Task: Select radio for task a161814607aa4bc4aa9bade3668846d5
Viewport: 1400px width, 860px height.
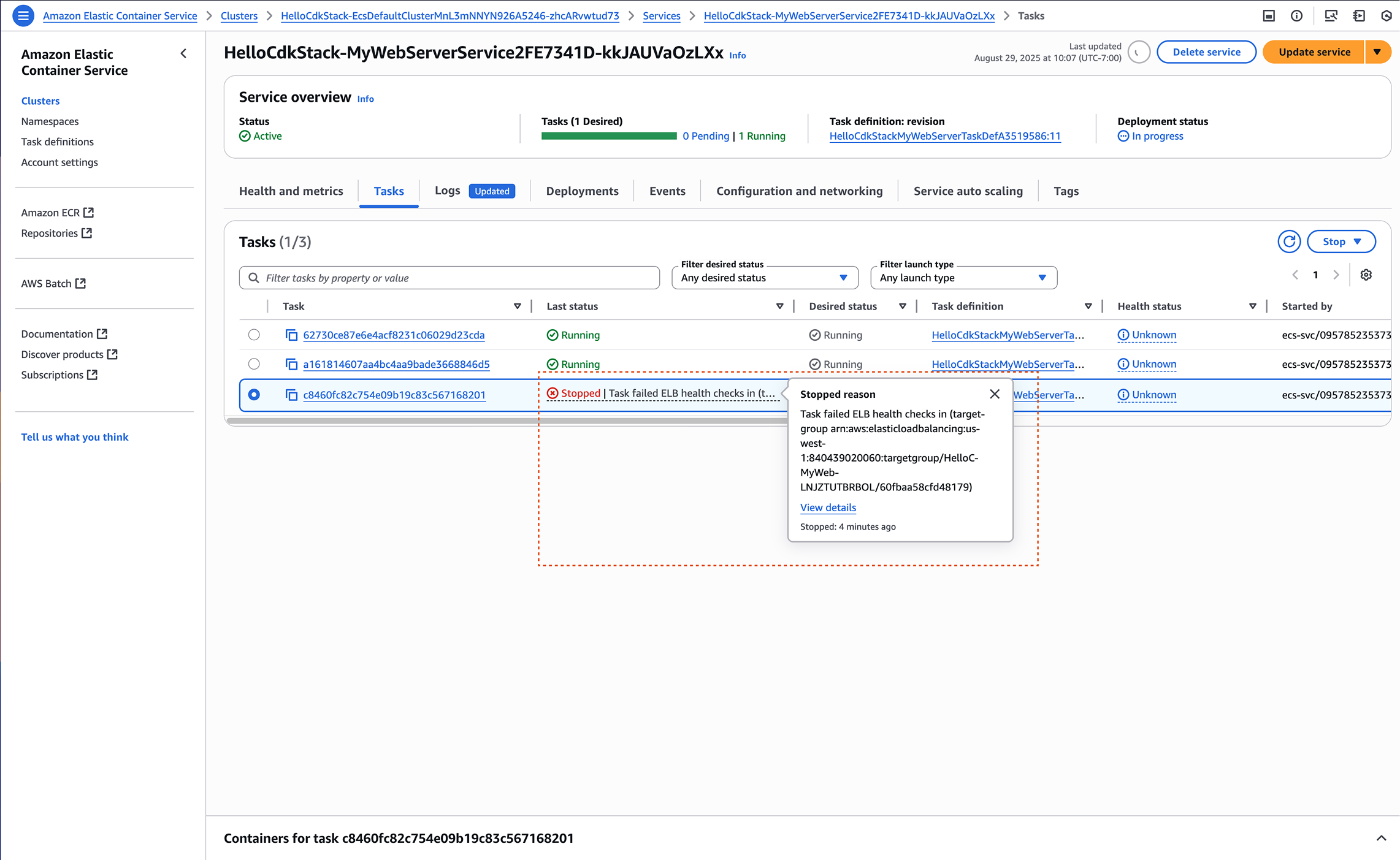Action: 254,364
